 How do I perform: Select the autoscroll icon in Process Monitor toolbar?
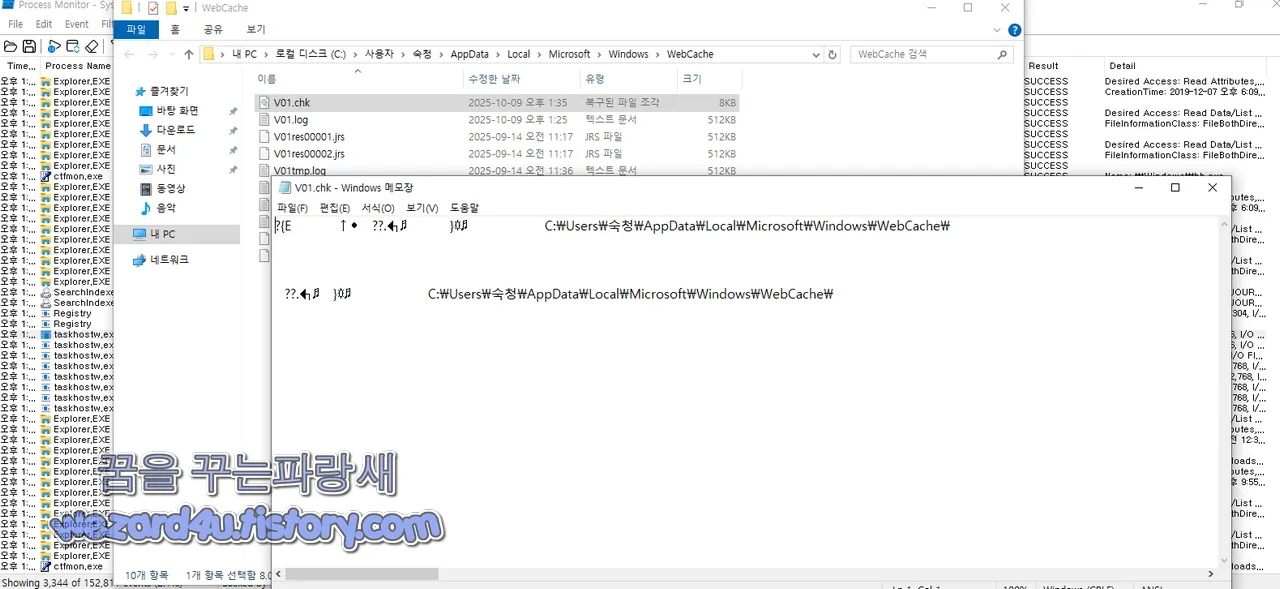[x=73, y=45]
